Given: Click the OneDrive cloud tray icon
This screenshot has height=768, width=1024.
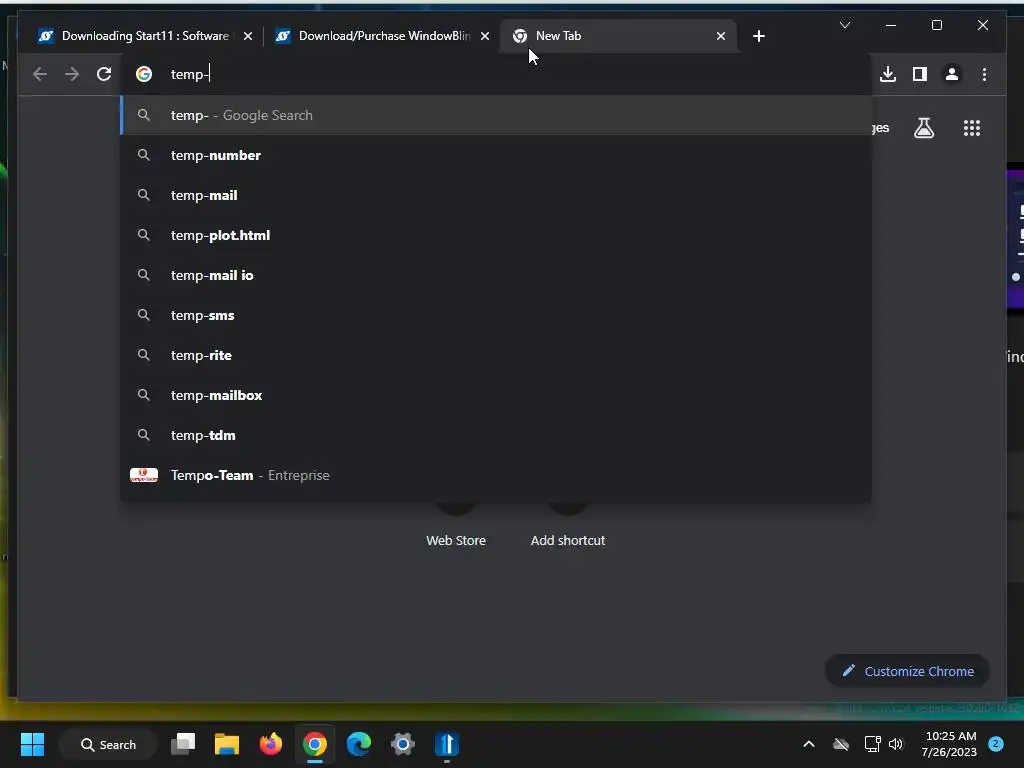Looking at the screenshot, I should pos(841,744).
